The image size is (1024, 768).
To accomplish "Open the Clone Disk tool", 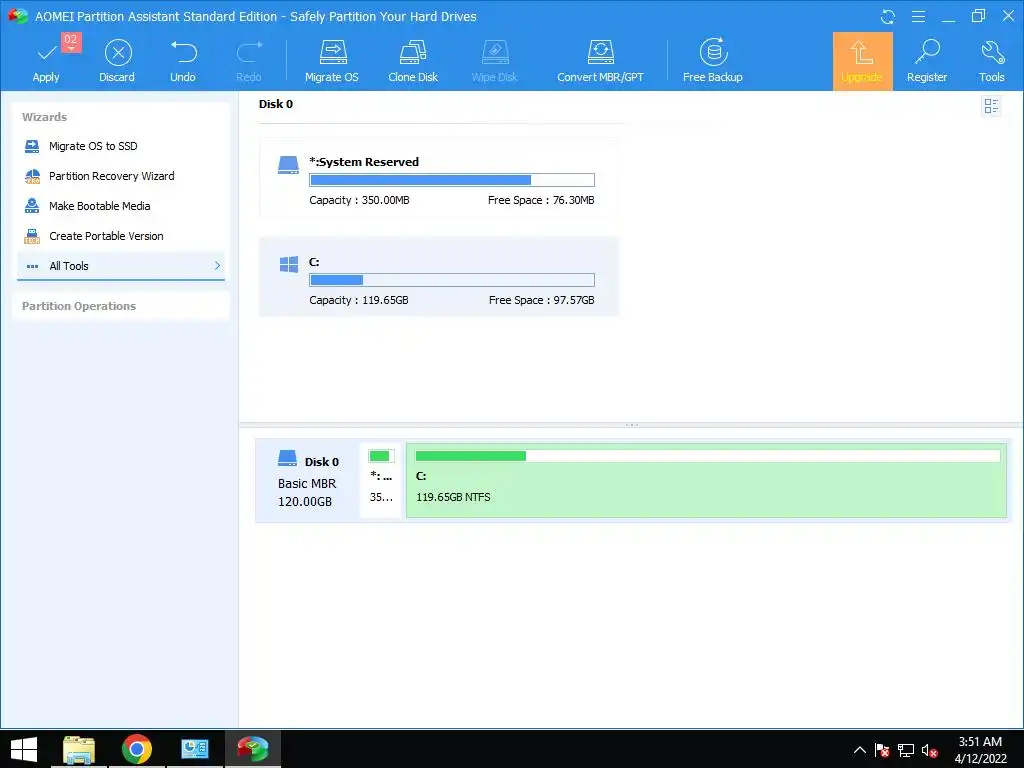I will (413, 61).
